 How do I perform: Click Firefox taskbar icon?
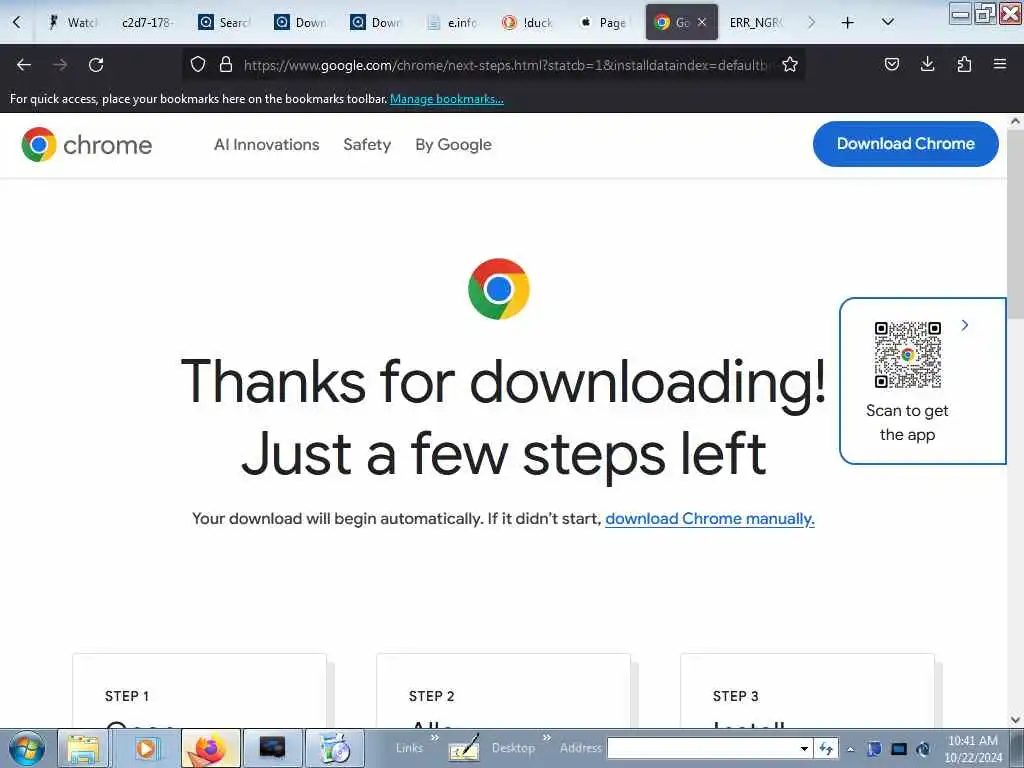(x=210, y=748)
